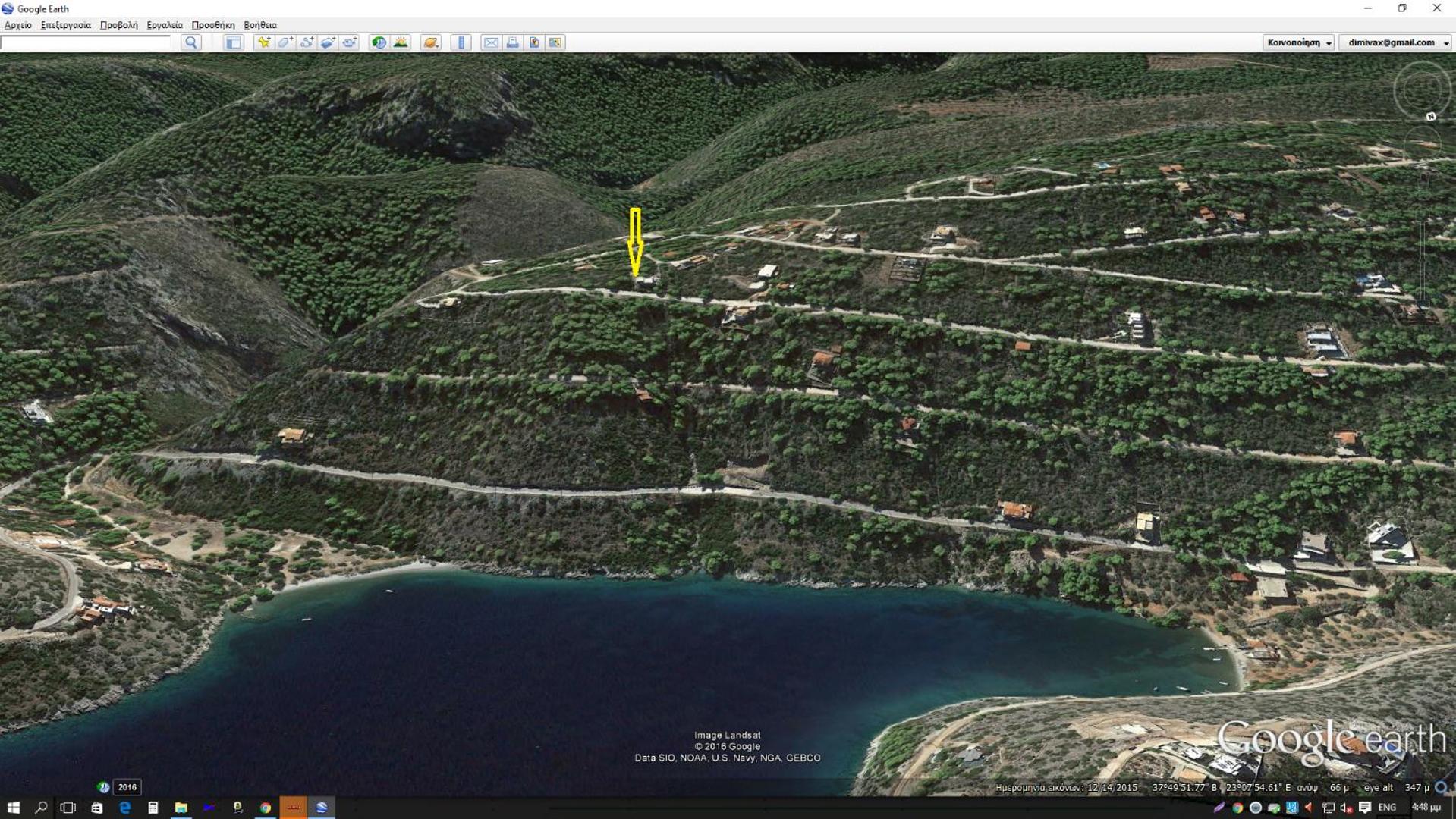
Task: Select the add image overlay tool
Action: coord(328,42)
